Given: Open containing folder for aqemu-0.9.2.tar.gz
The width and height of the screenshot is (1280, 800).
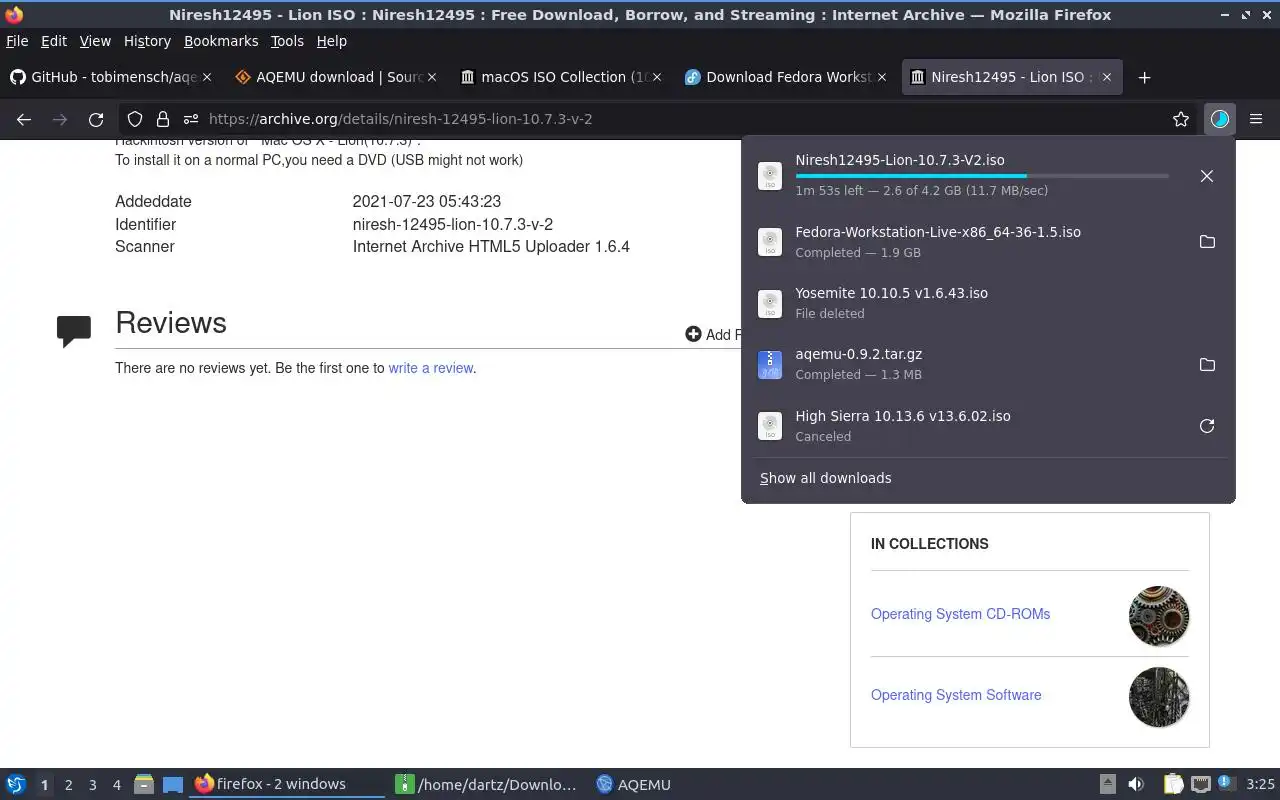Looking at the screenshot, I should (1207, 365).
